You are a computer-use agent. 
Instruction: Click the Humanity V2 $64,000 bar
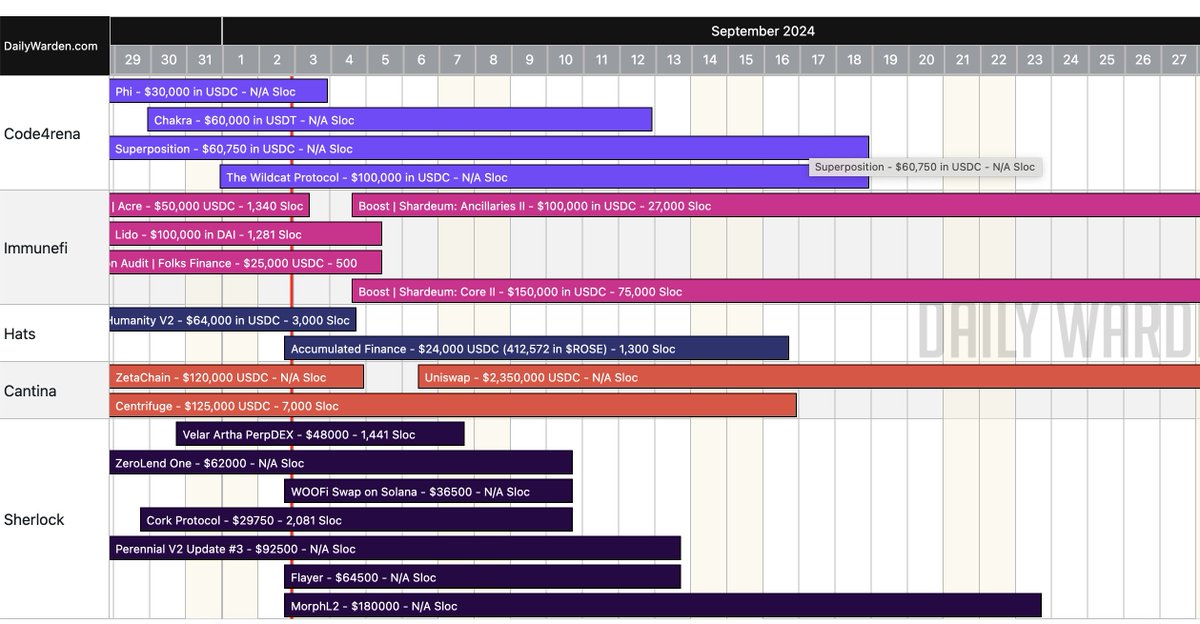(x=233, y=320)
